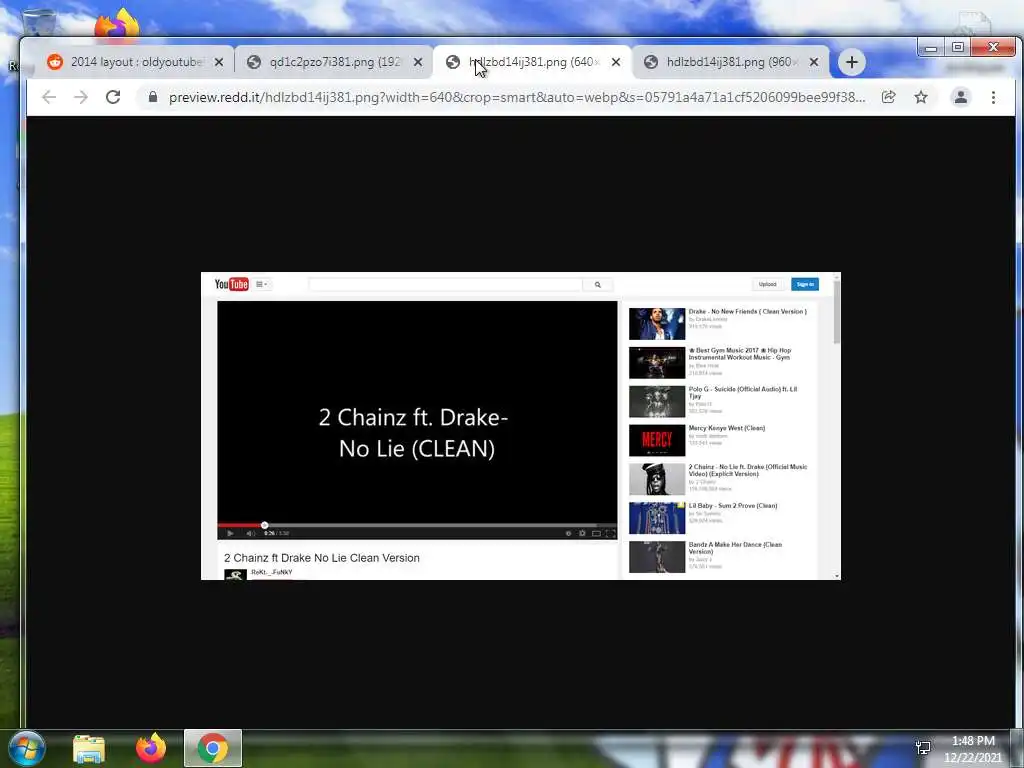The width and height of the screenshot is (1024, 768).
Task: Mute the video using the speaker icon
Action: tap(250, 534)
